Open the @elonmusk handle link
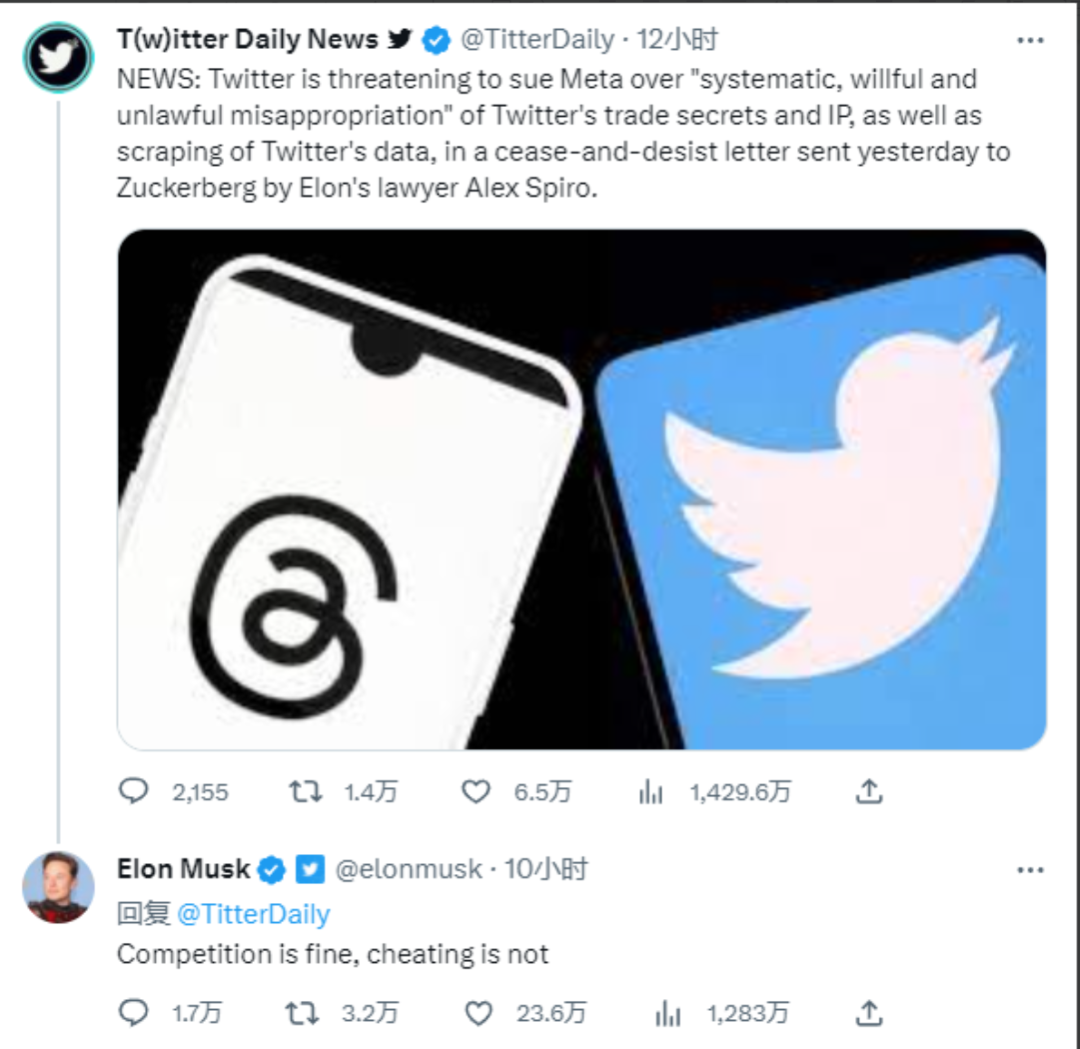1080x1049 pixels. pos(408,869)
